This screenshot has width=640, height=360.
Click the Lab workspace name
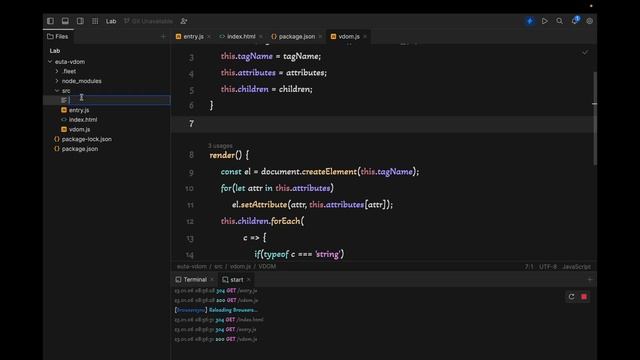tap(111, 21)
